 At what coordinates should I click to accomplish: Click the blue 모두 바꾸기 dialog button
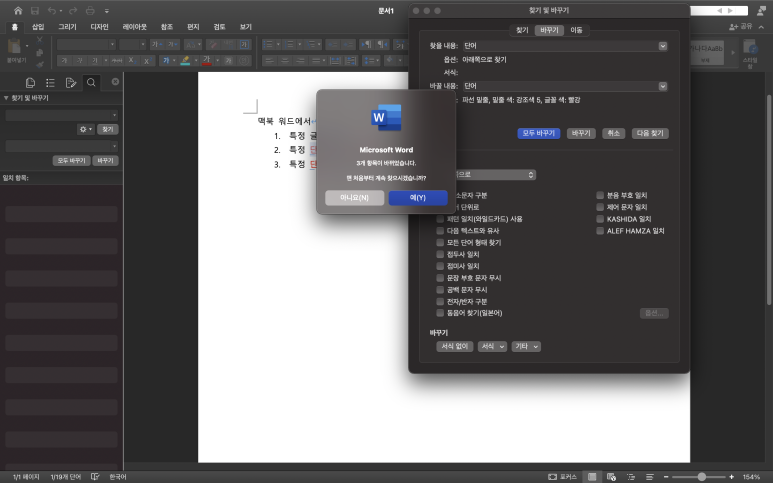point(538,134)
